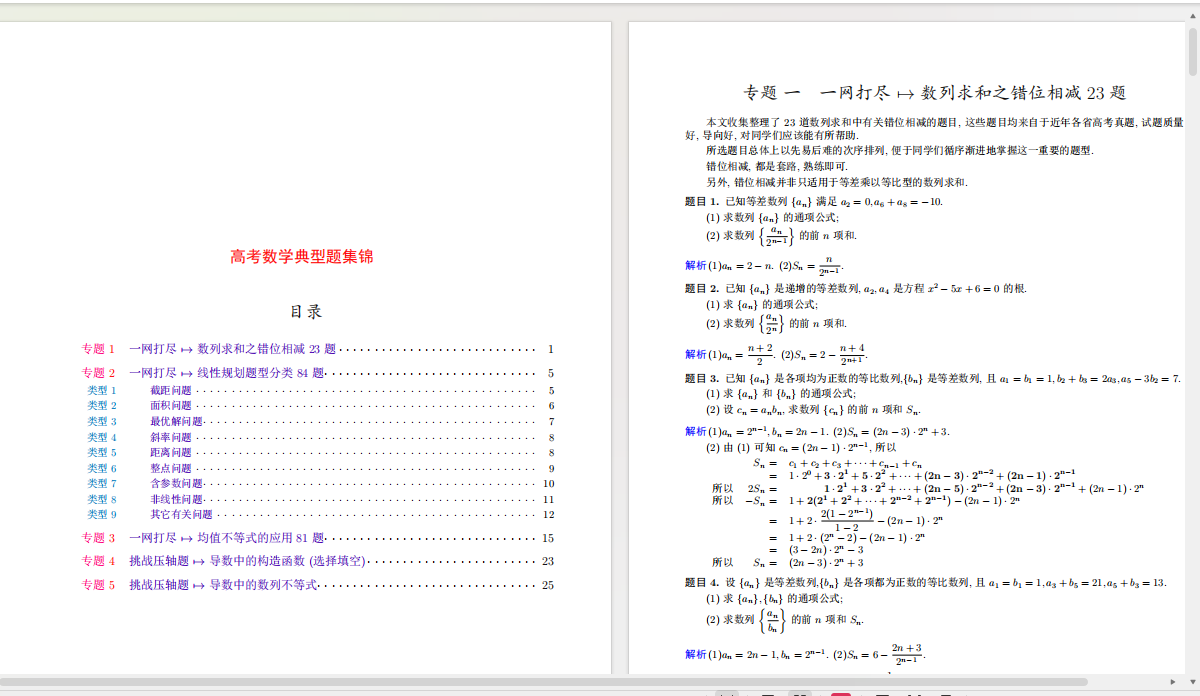Jump to 类型 6 整点问题 in contents
Viewport: 1200px width, 696px height.
pos(320,469)
